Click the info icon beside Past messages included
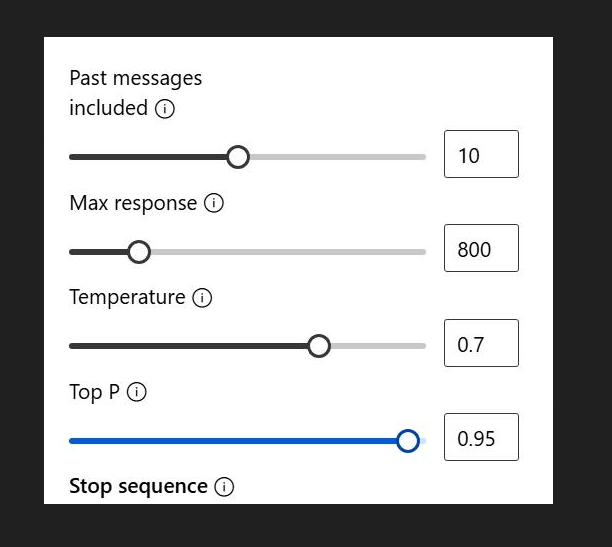Viewport: 612px width, 547px height. coord(165,109)
